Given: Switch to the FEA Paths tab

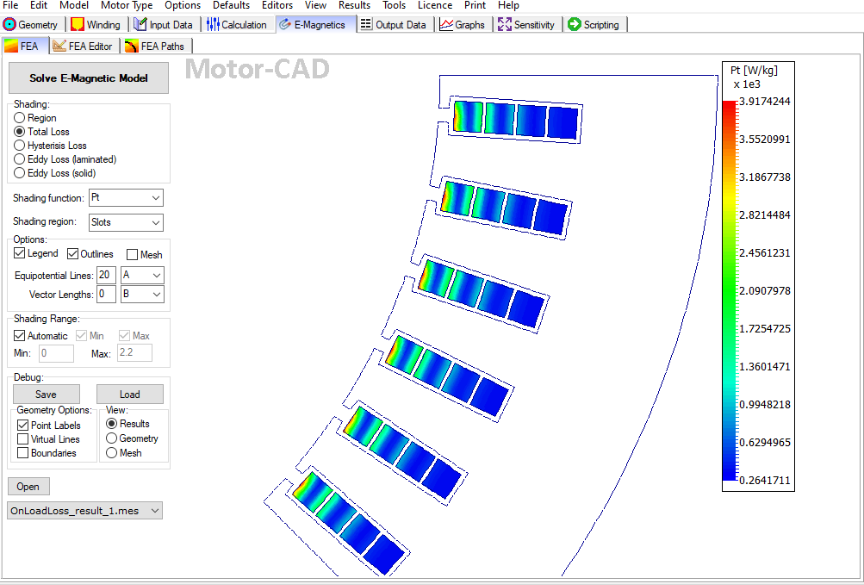Looking at the screenshot, I should pyautogui.click(x=155, y=46).
